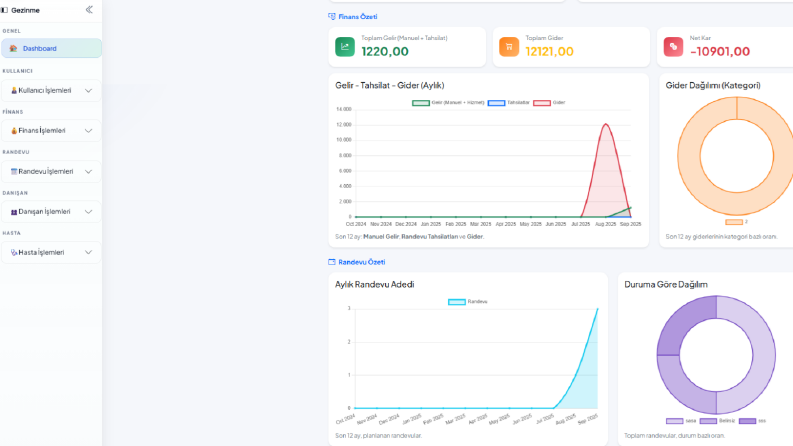Click the orange Toplam Gider cart icon
The width and height of the screenshot is (793, 446).
click(509, 47)
